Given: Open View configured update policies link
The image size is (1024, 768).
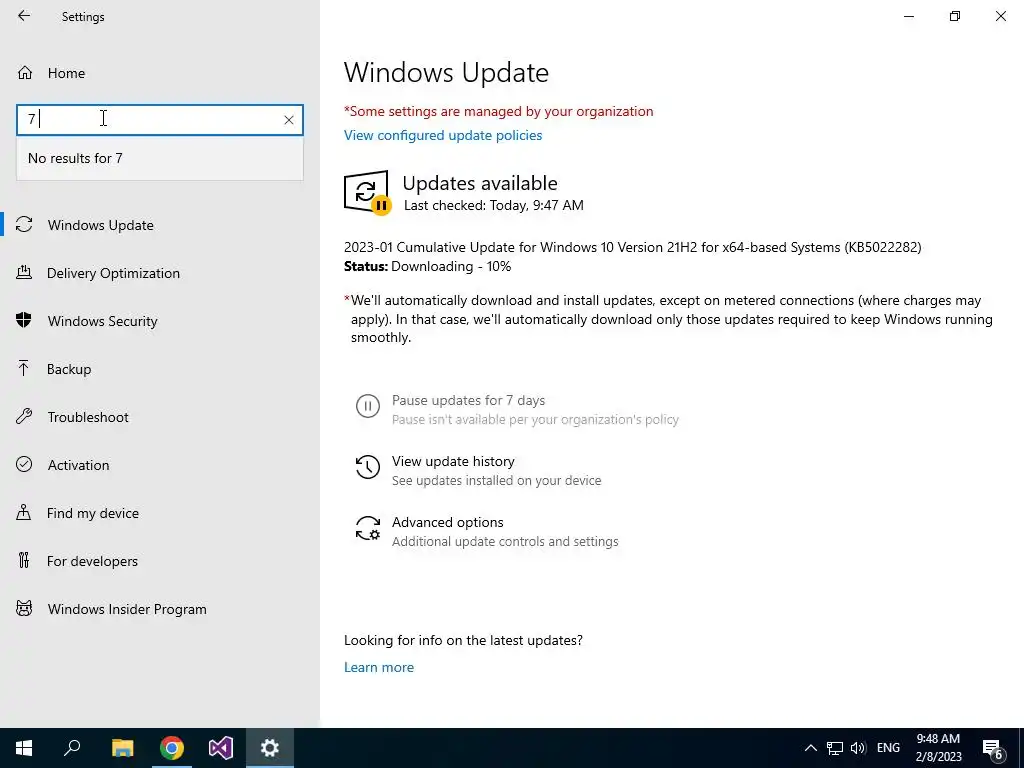Looking at the screenshot, I should click(x=443, y=135).
